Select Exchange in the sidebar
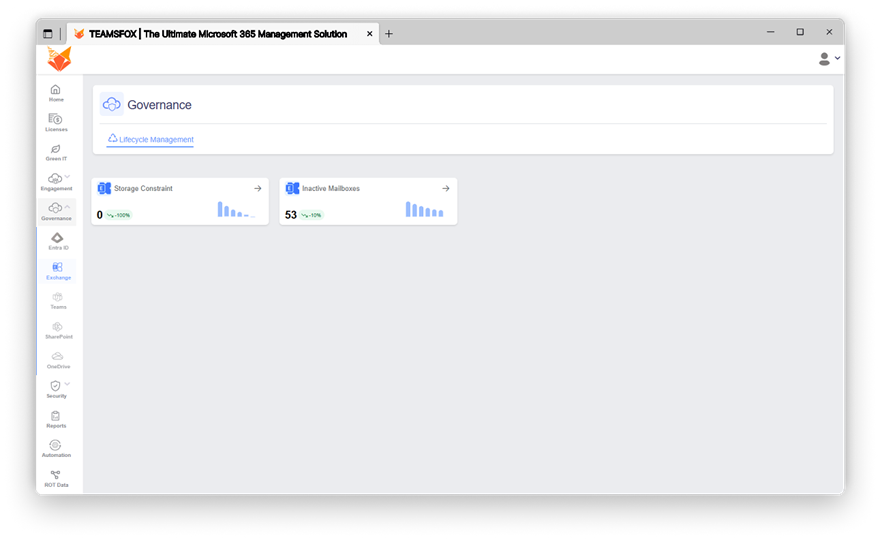Viewport: 880px width, 540px height. (x=58, y=271)
